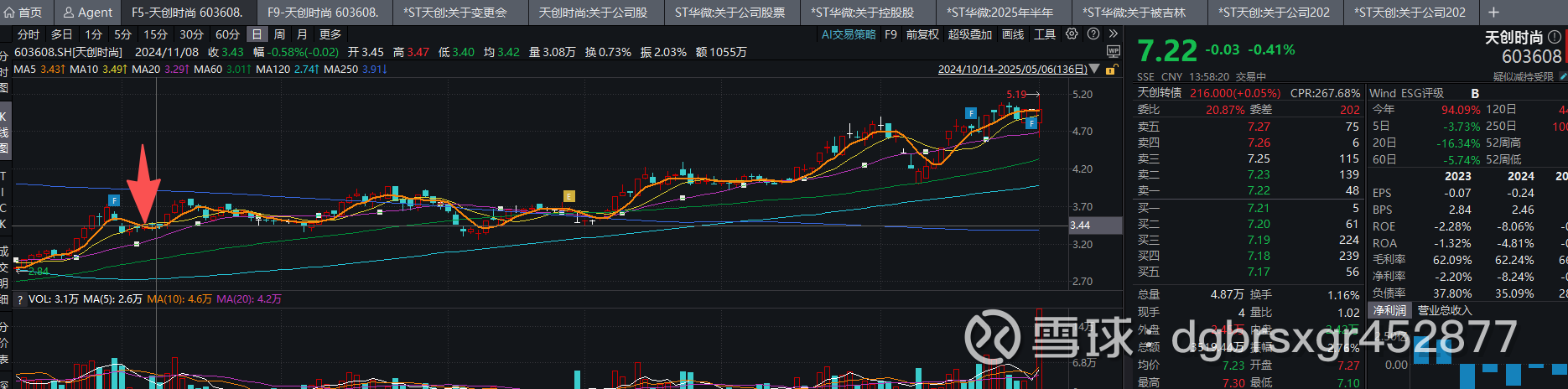Click 买一 price 7.21
The height and width of the screenshot is (389, 1568).
[x=1259, y=208]
